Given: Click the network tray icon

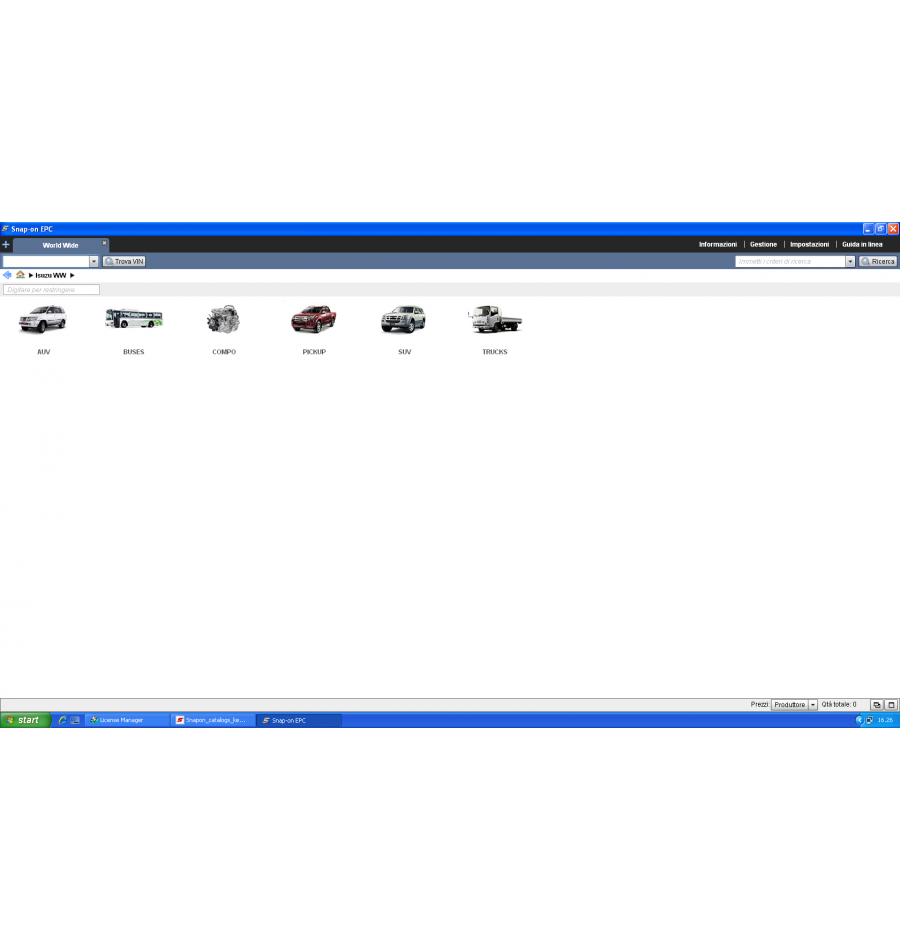Looking at the screenshot, I should [870, 720].
